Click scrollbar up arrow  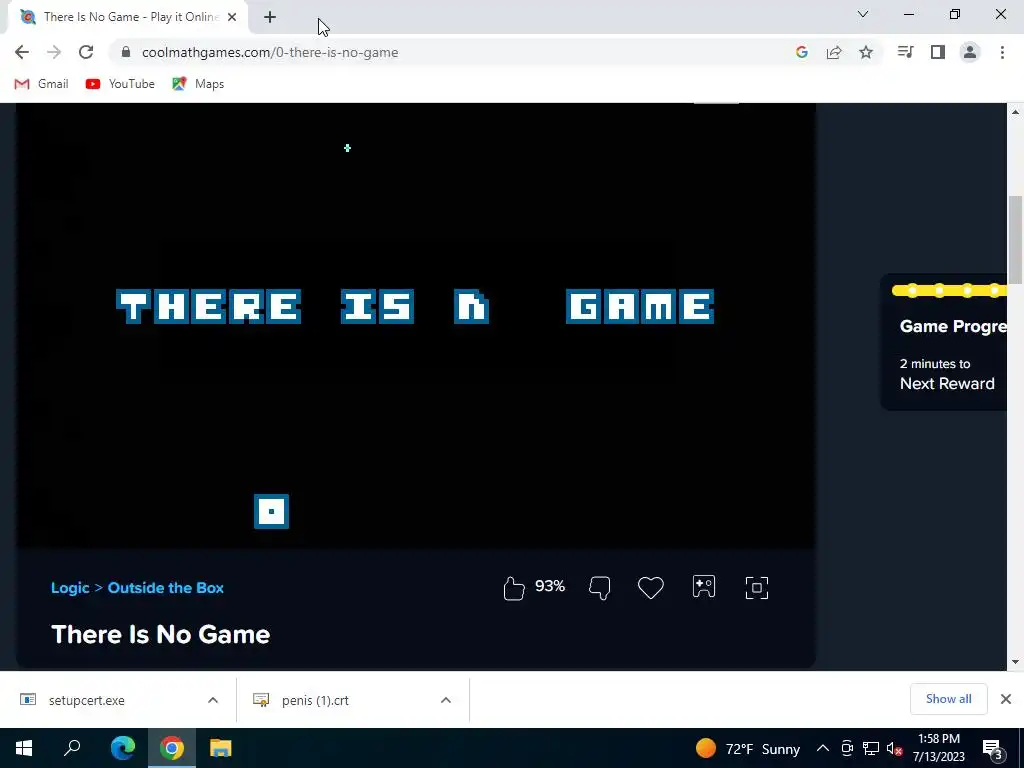(x=1016, y=112)
